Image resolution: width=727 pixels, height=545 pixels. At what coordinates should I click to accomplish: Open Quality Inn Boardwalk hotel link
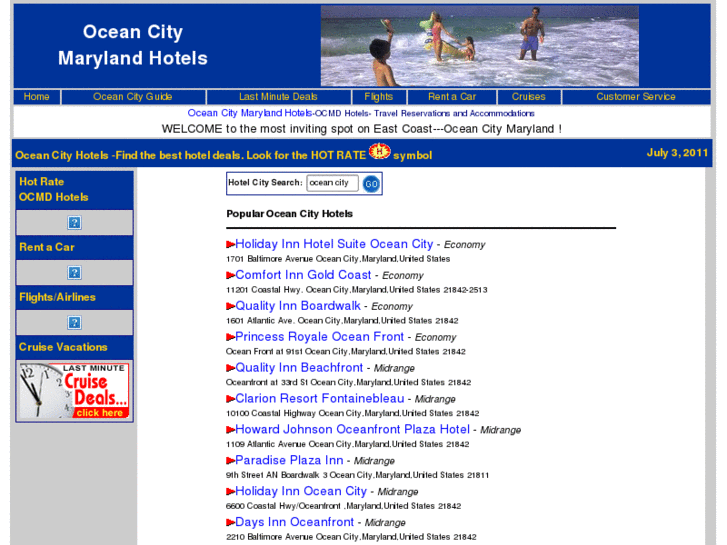click(x=298, y=306)
